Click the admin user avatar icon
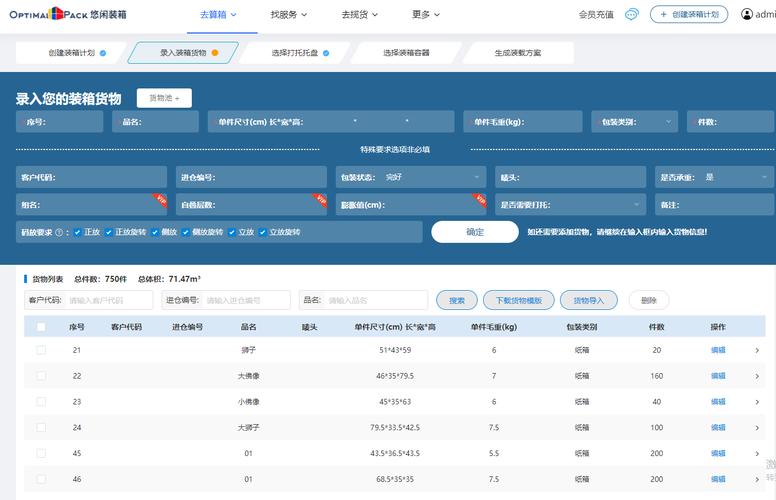Image resolution: width=776 pixels, height=500 pixels. click(x=748, y=14)
